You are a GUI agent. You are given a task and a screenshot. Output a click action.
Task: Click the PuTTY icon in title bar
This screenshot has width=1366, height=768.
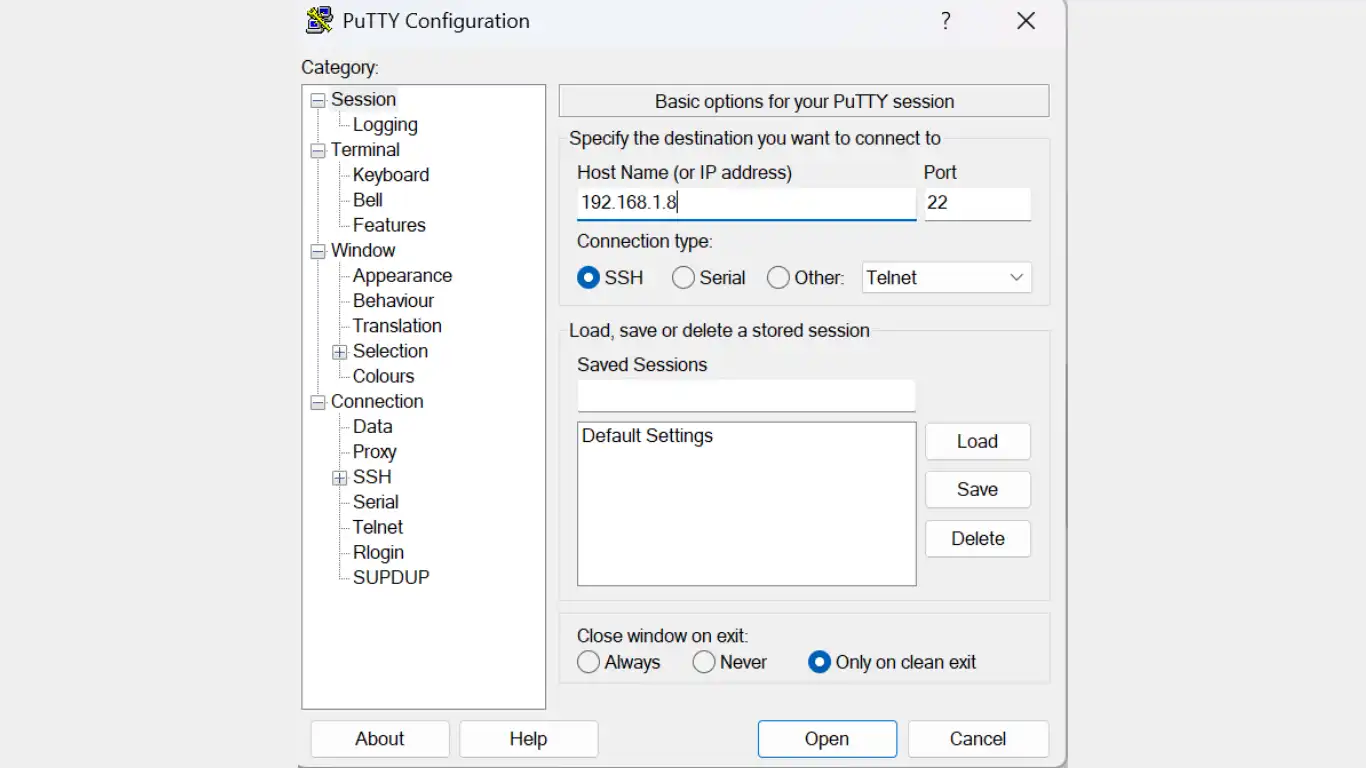[x=319, y=21]
